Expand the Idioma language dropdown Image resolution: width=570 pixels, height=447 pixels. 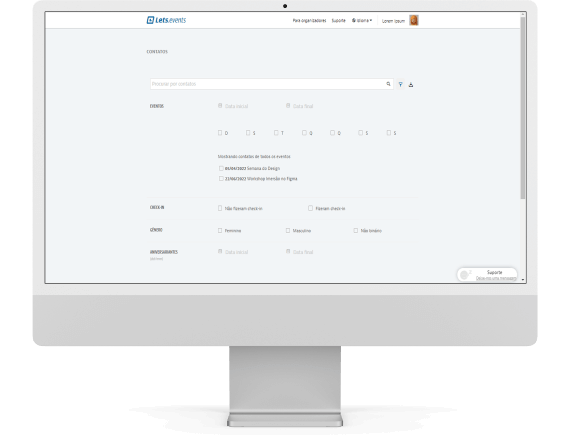tap(362, 20)
